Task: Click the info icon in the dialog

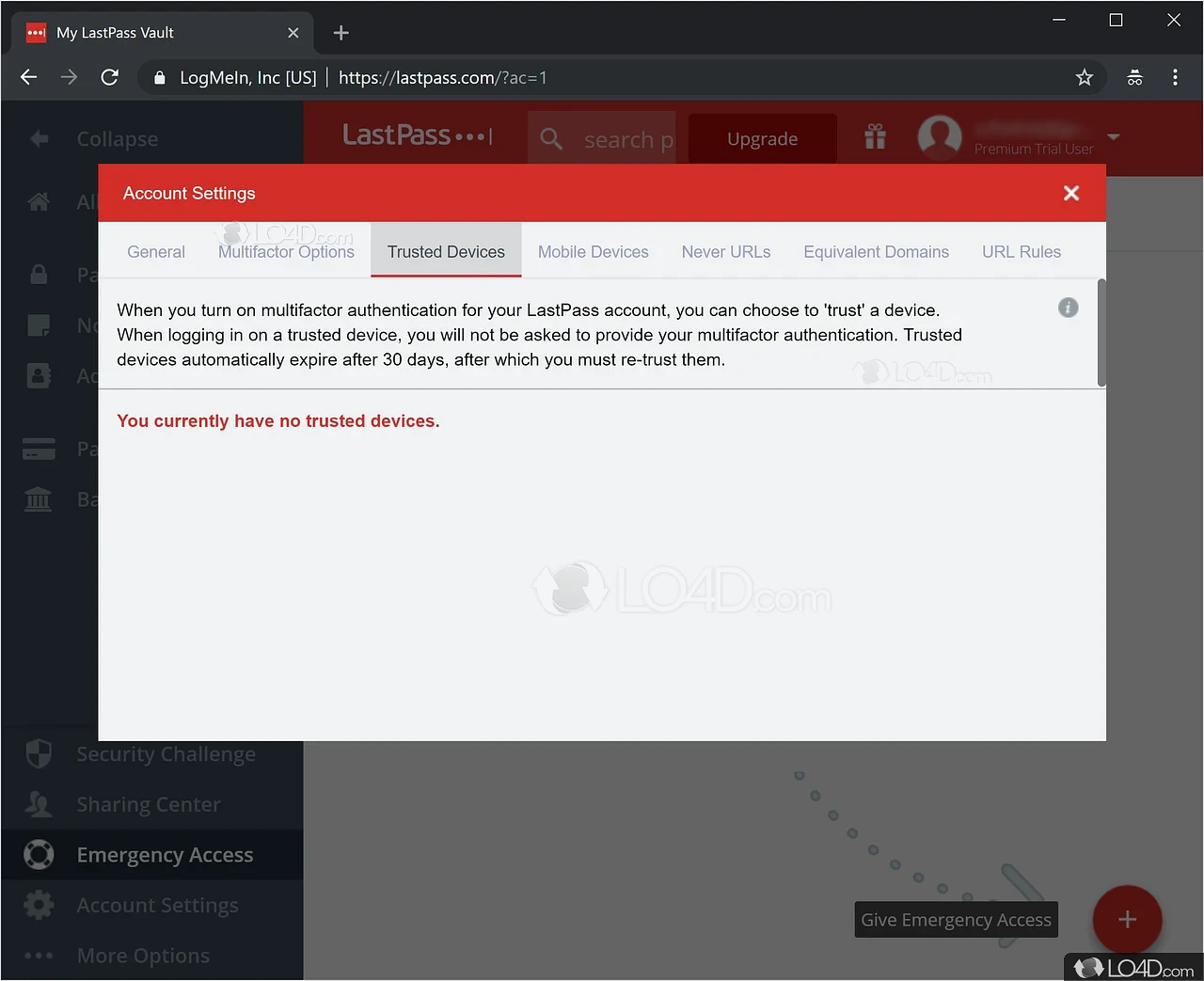Action: pos(1068,307)
